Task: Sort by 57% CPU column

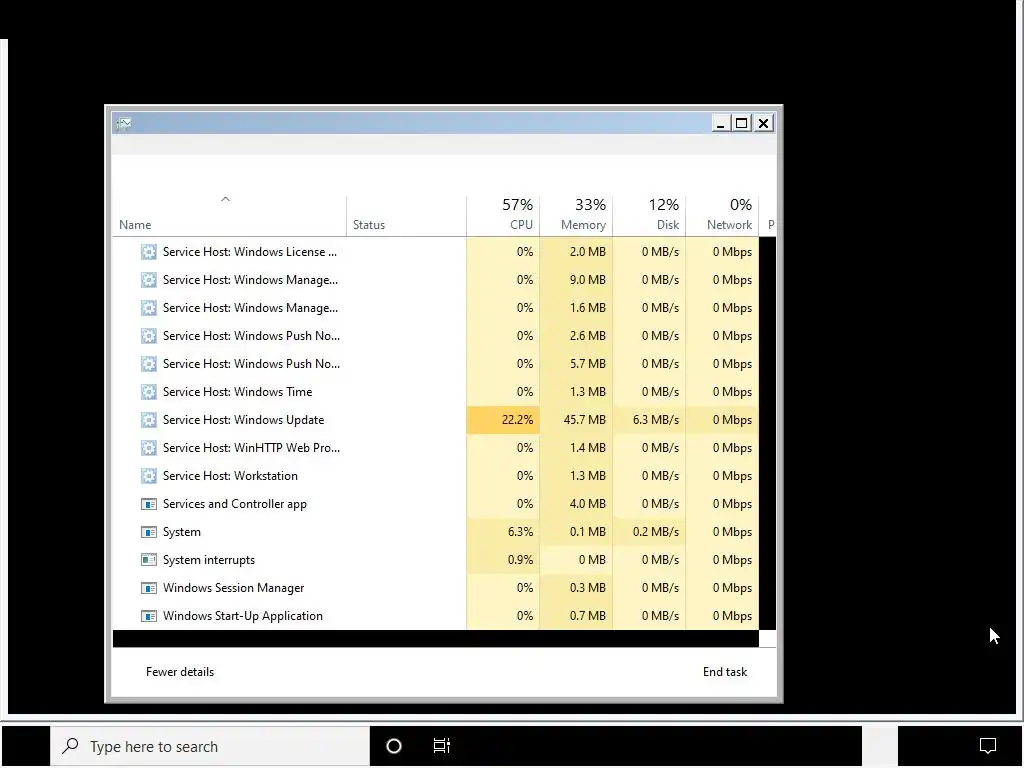Action: tap(504, 216)
